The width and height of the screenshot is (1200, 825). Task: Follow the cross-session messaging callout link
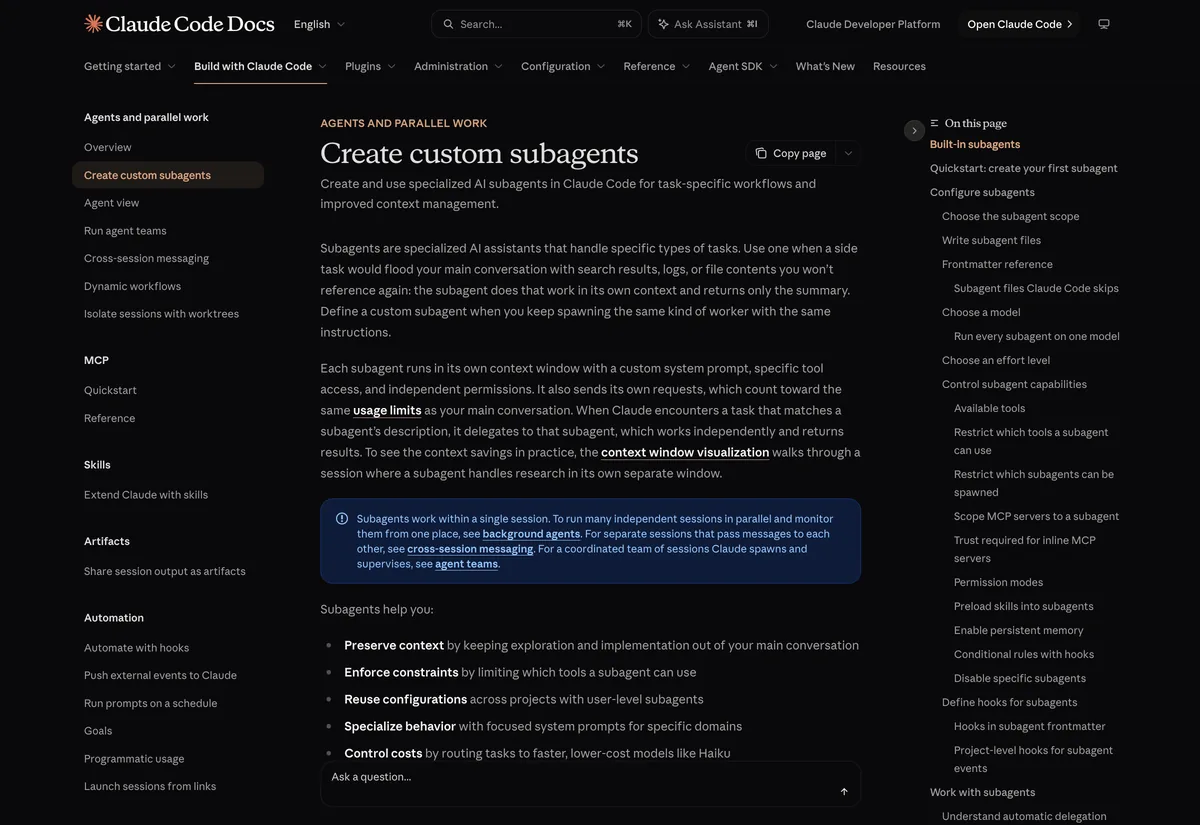click(x=470, y=549)
